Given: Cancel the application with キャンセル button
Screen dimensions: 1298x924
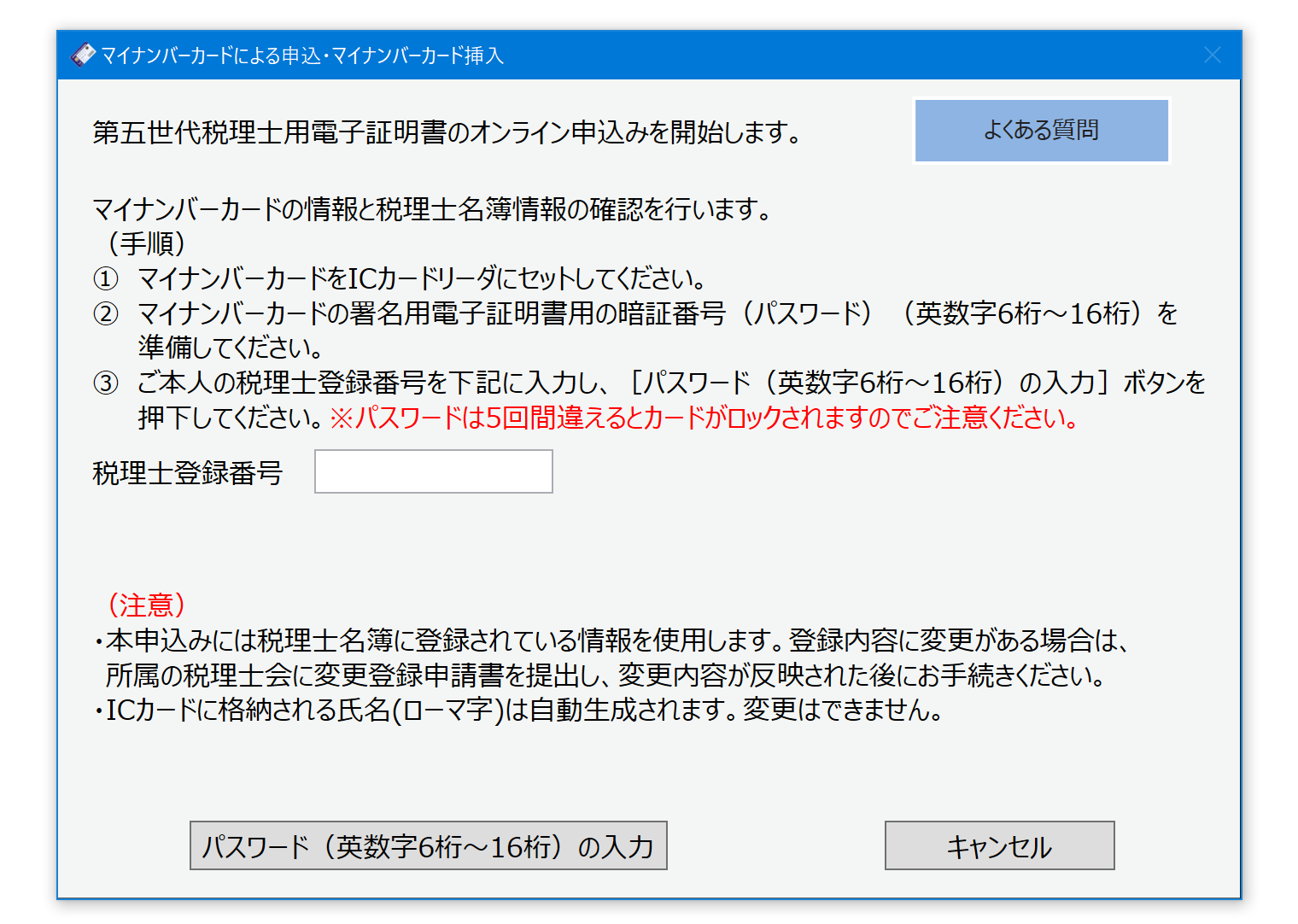Looking at the screenshot, I should point(999,845).
